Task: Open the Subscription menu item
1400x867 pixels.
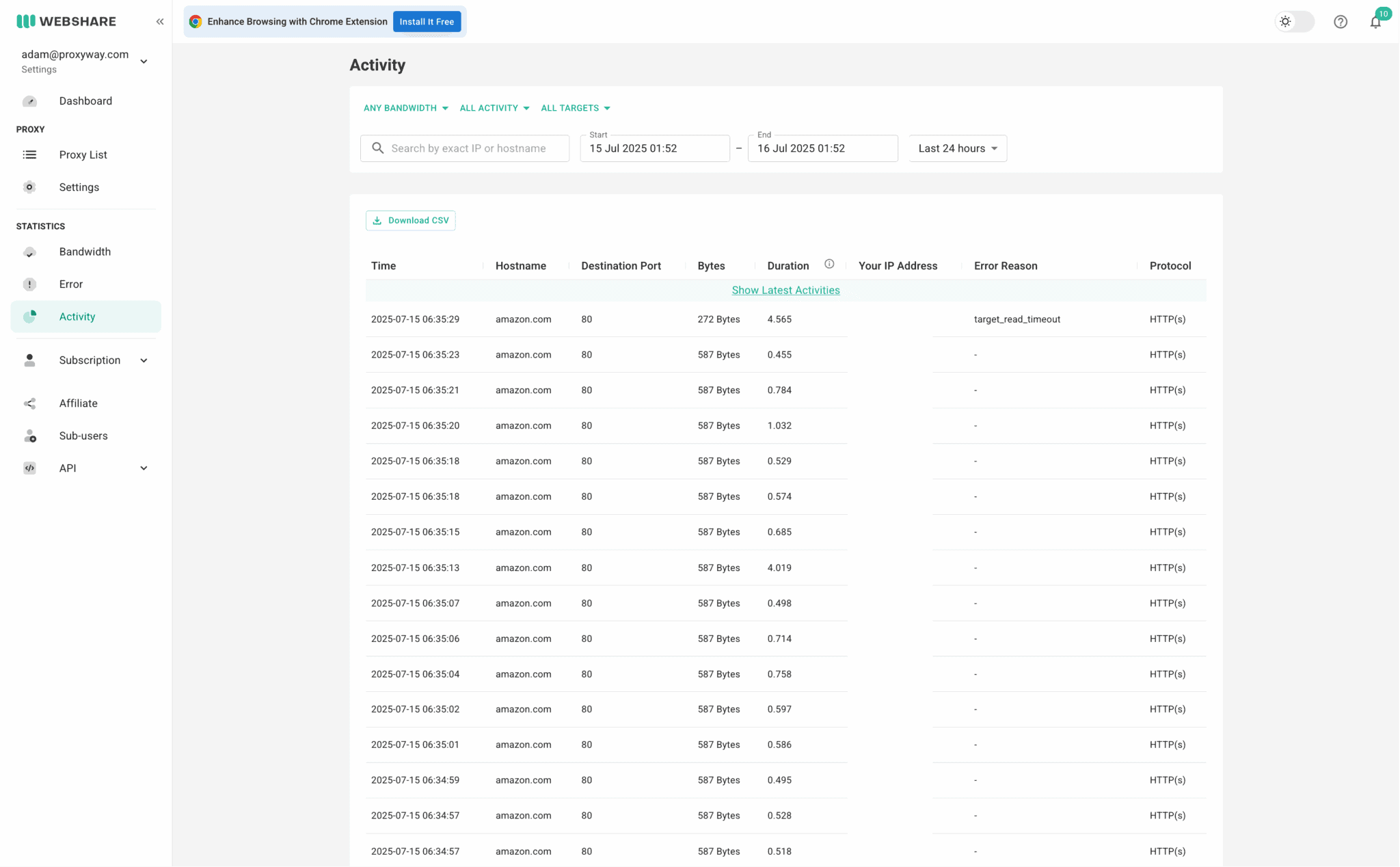Action: (x=89, y=360)
